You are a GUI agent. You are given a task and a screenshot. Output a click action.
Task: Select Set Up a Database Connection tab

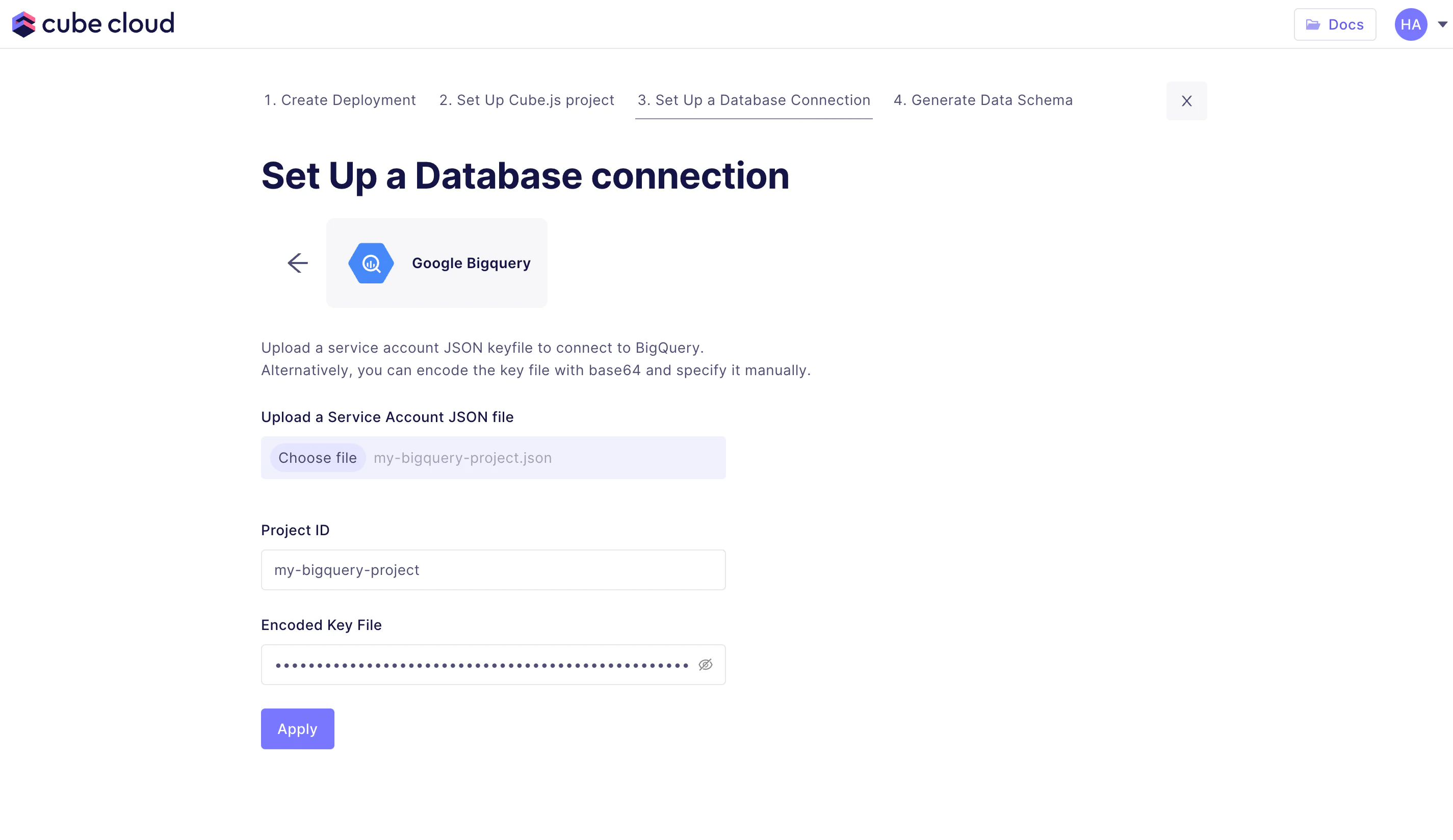coord(754,100)
